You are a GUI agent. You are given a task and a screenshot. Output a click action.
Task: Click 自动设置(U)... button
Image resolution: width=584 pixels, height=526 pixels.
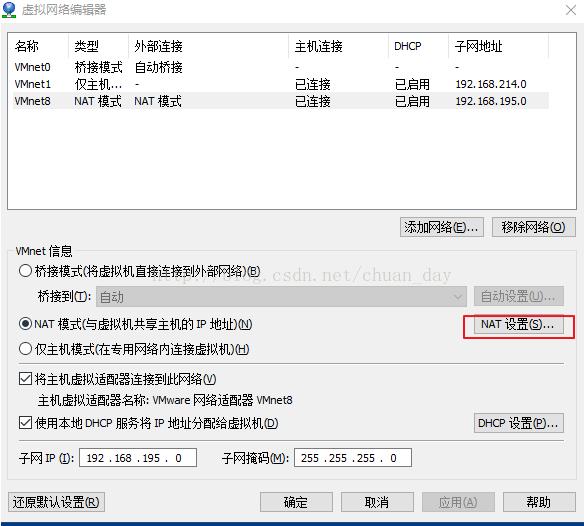[x=519, y=297]
